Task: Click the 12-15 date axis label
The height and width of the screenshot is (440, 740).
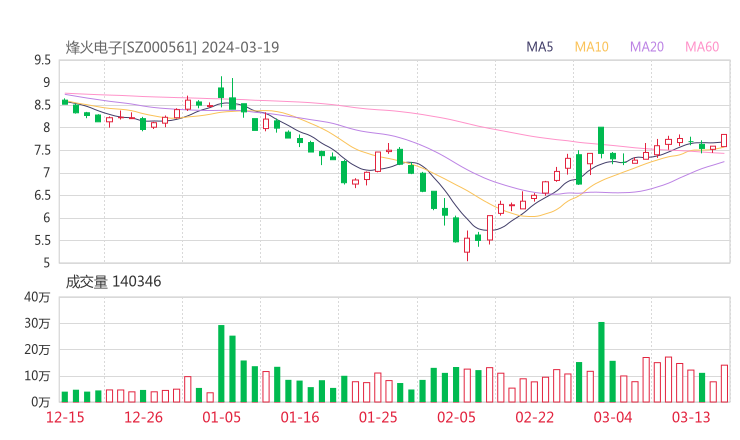Action: (x=65, y=417)
